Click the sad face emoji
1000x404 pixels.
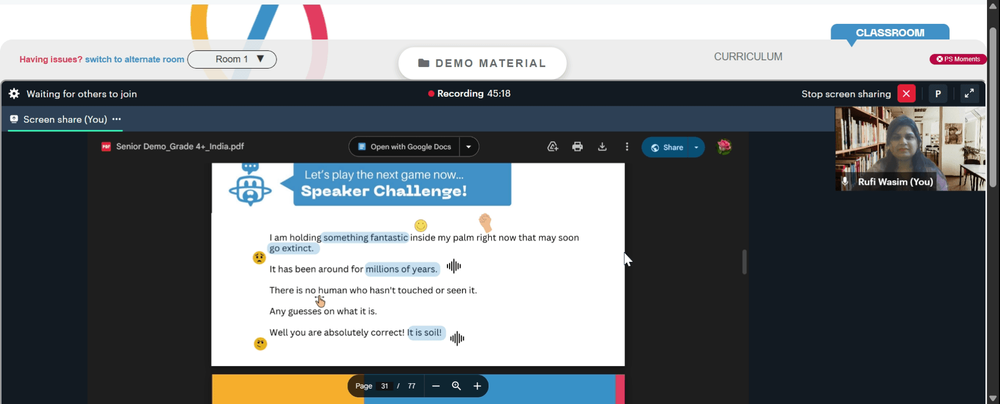point(259,258)
